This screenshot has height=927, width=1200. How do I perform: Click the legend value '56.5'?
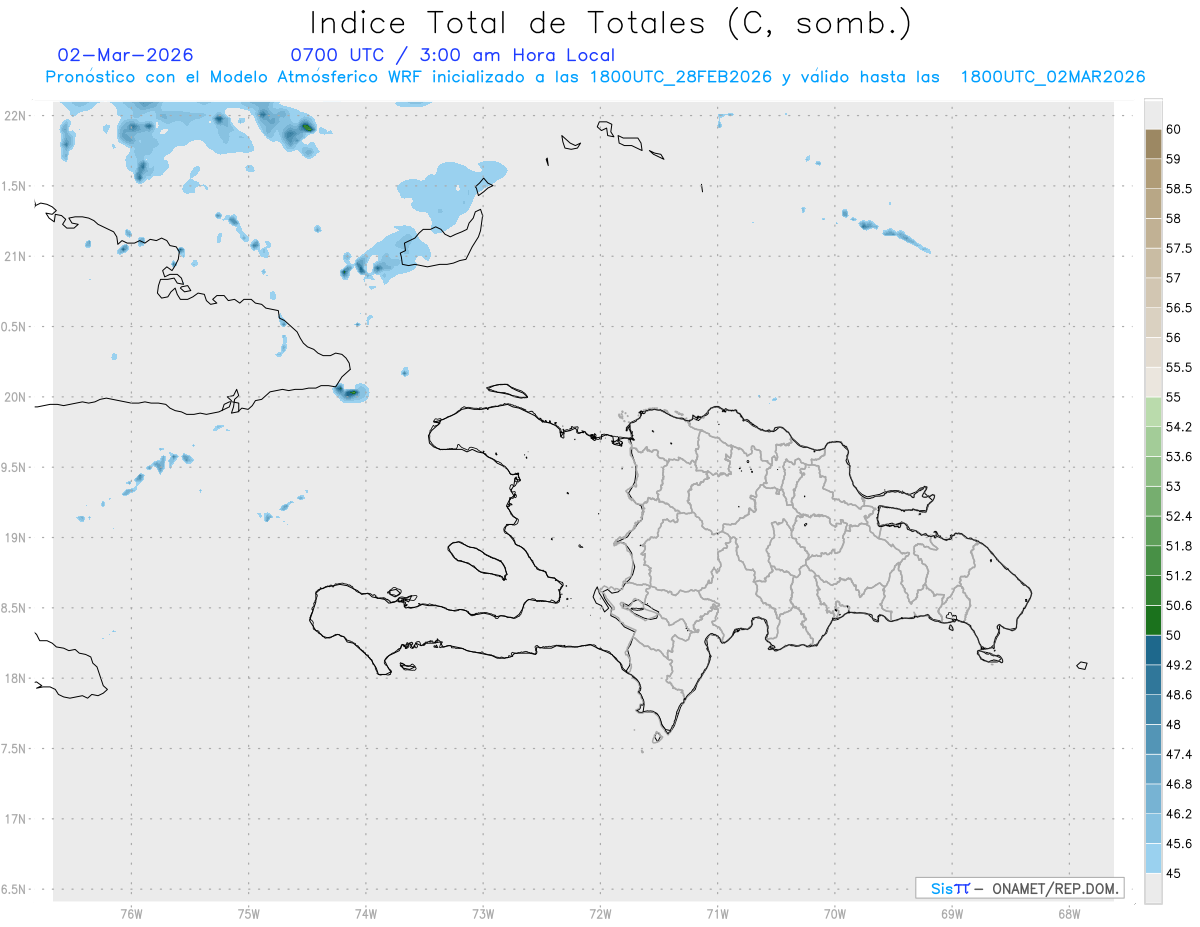click(1179, 307)
